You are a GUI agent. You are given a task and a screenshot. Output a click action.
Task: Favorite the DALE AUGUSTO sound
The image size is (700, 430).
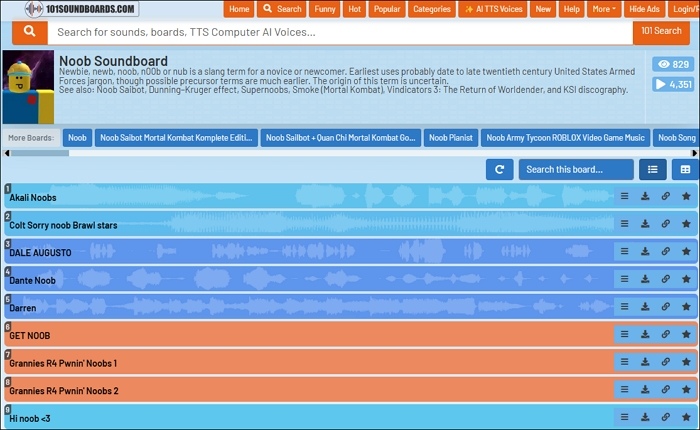click(x=686, y=251)
